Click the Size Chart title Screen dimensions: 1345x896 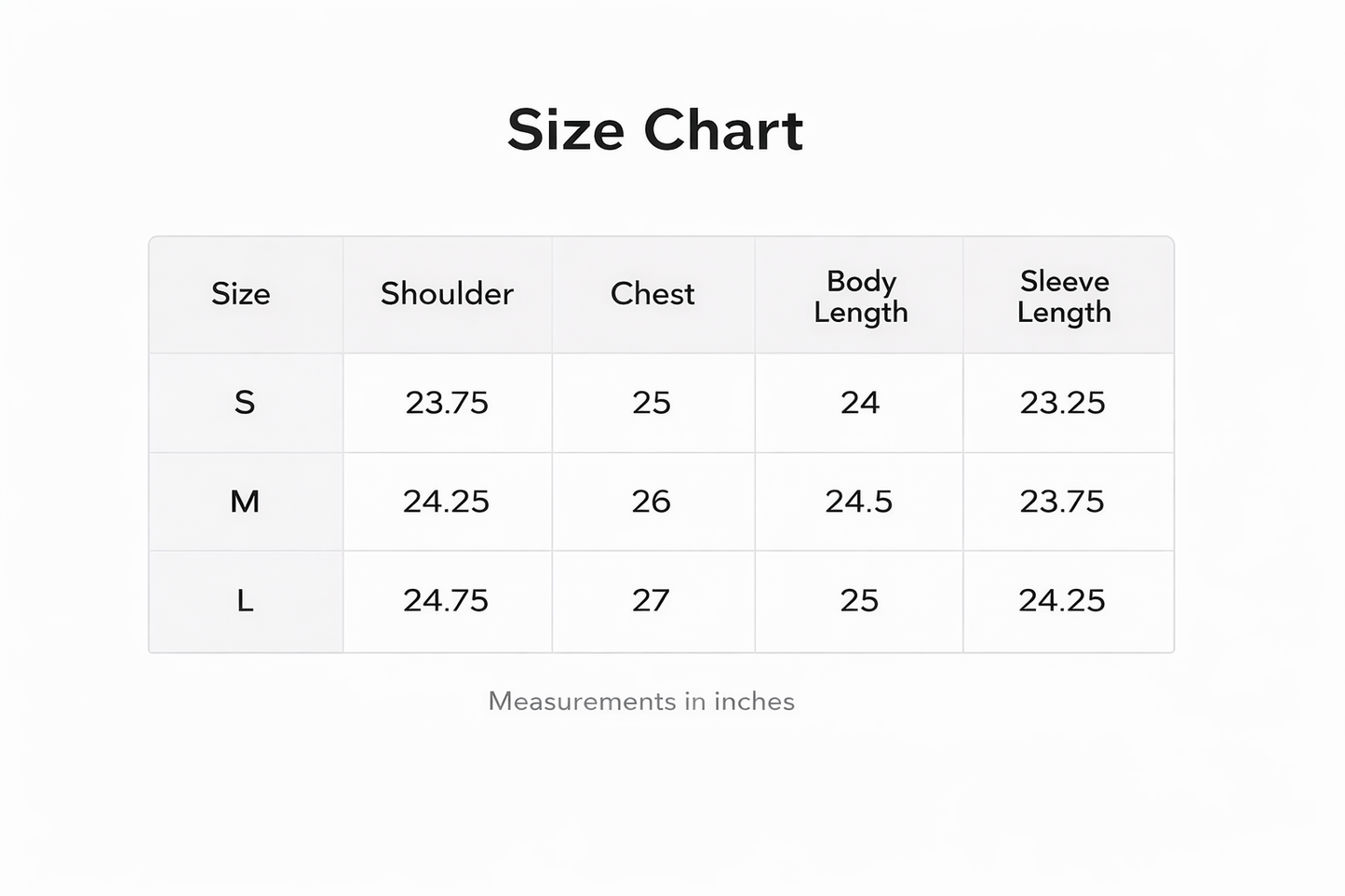pyautogui.click(x=654, y=129)
